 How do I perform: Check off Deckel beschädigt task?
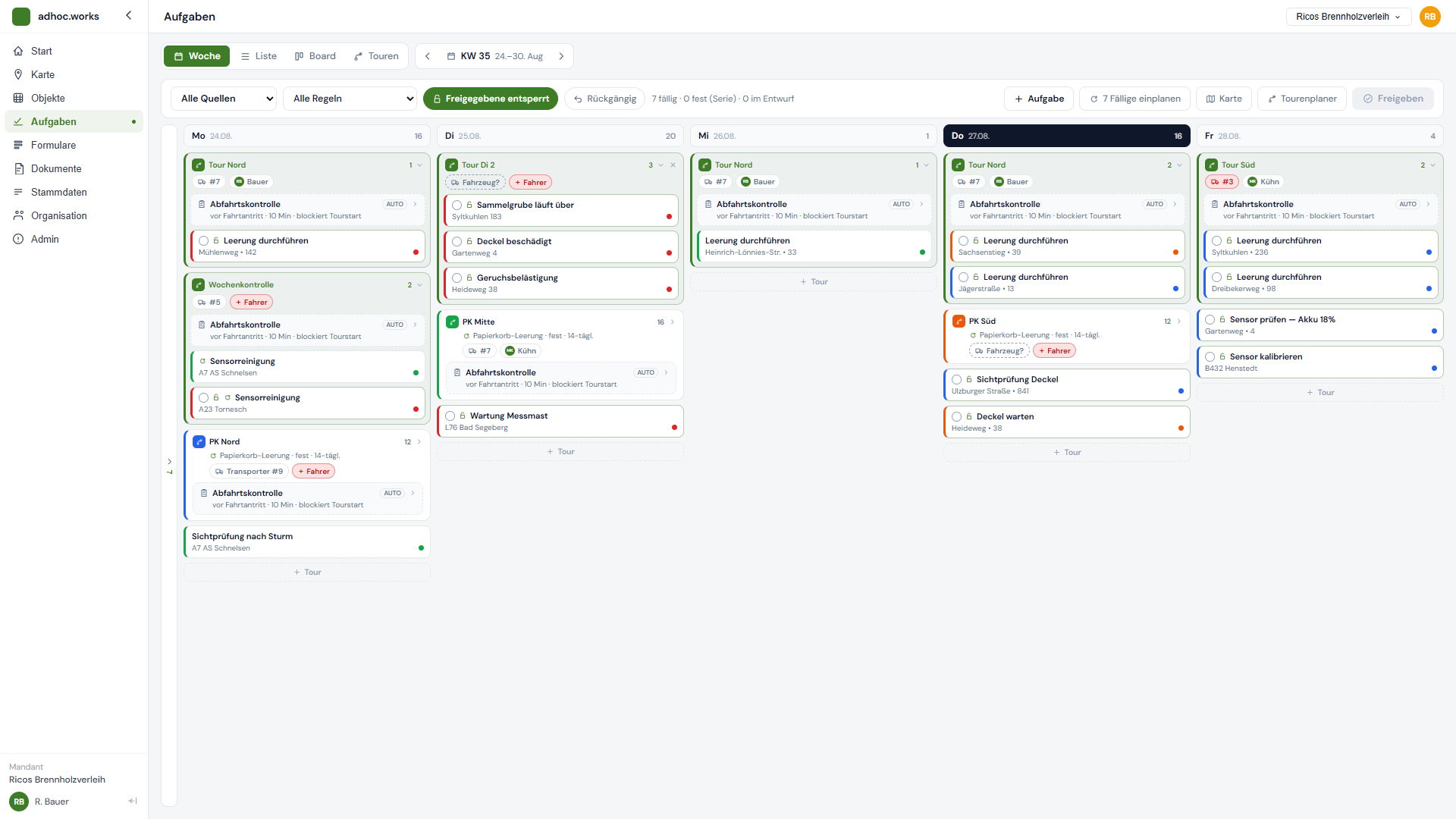pos(457,241)
